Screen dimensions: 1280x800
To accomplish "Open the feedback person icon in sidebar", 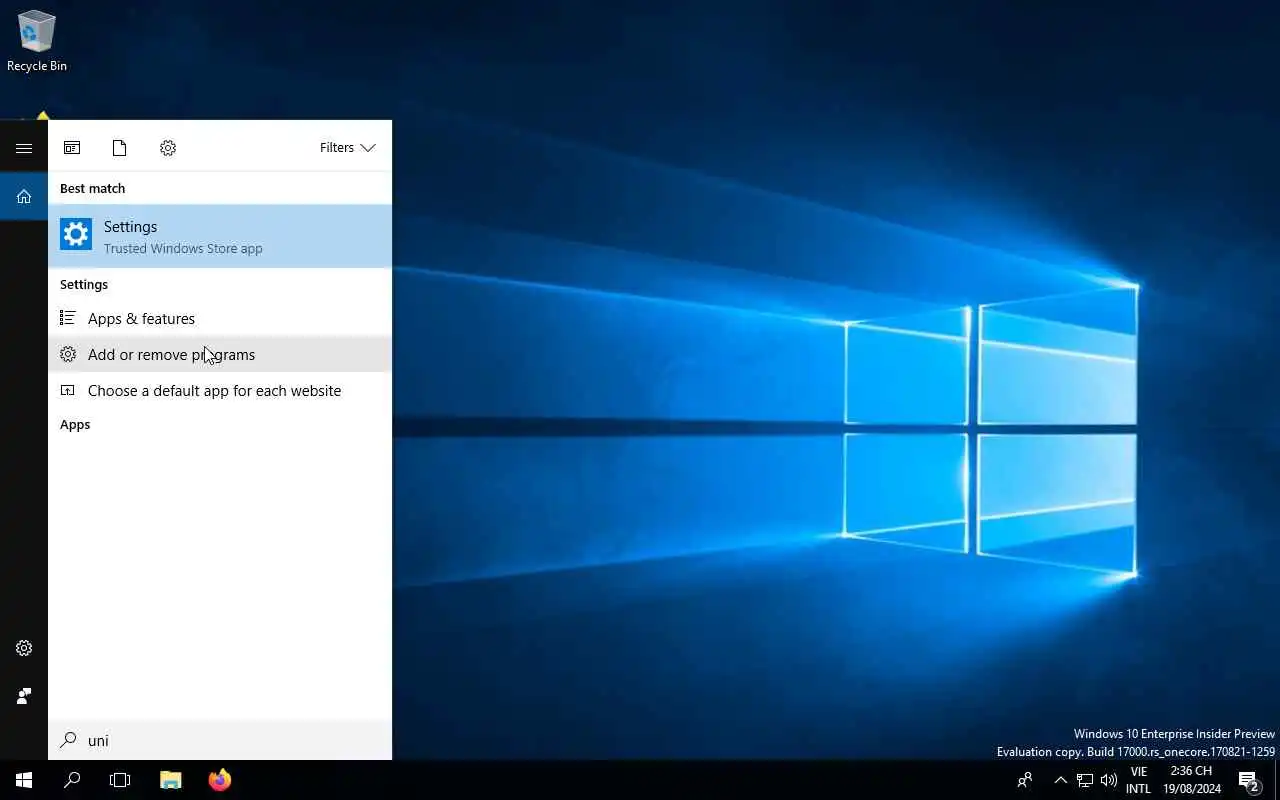I will click(x=24, y=696).
